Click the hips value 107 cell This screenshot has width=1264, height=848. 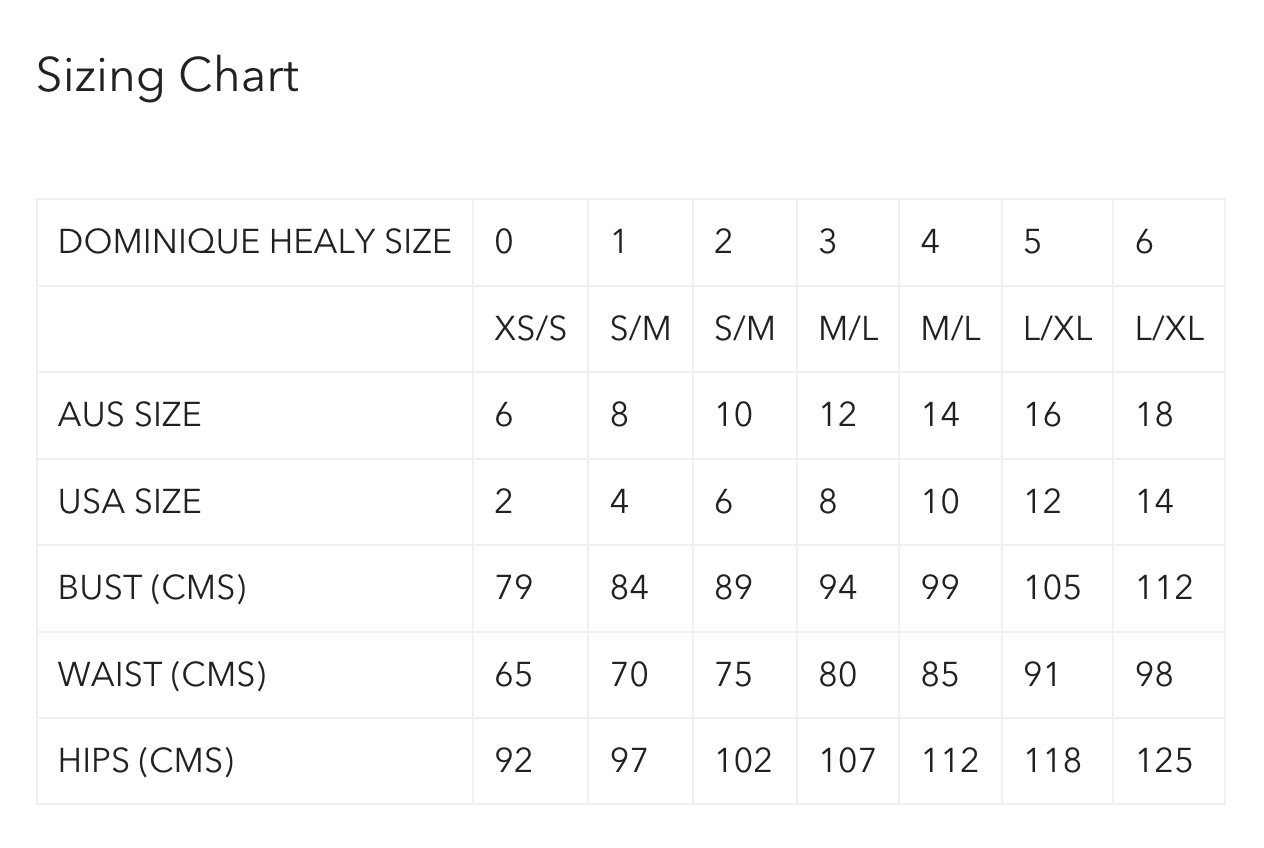tap(847, 761)
